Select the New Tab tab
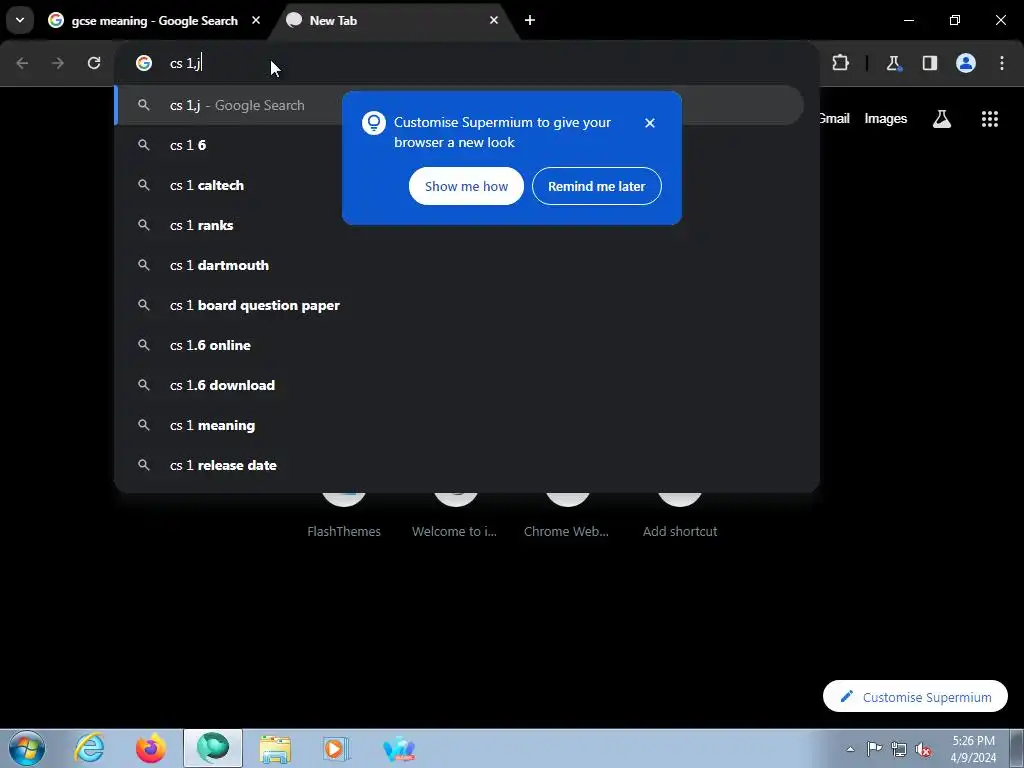Screen dimensions: 1024x768 [x=394, y=21]
